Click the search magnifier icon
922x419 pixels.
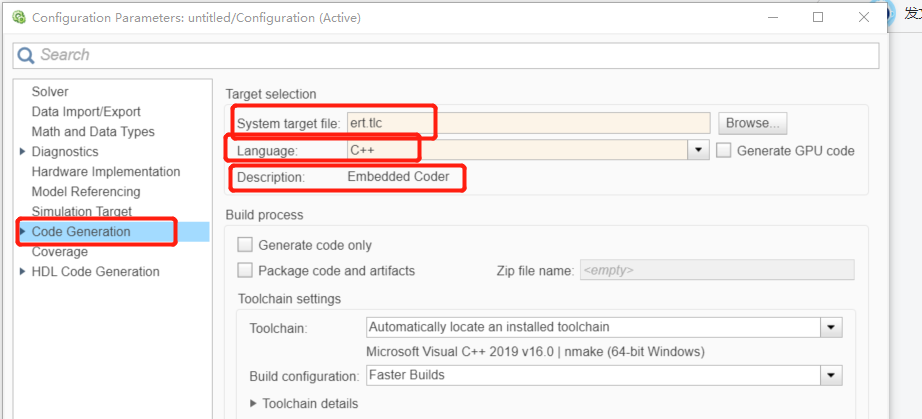click(x=27, y=55)
